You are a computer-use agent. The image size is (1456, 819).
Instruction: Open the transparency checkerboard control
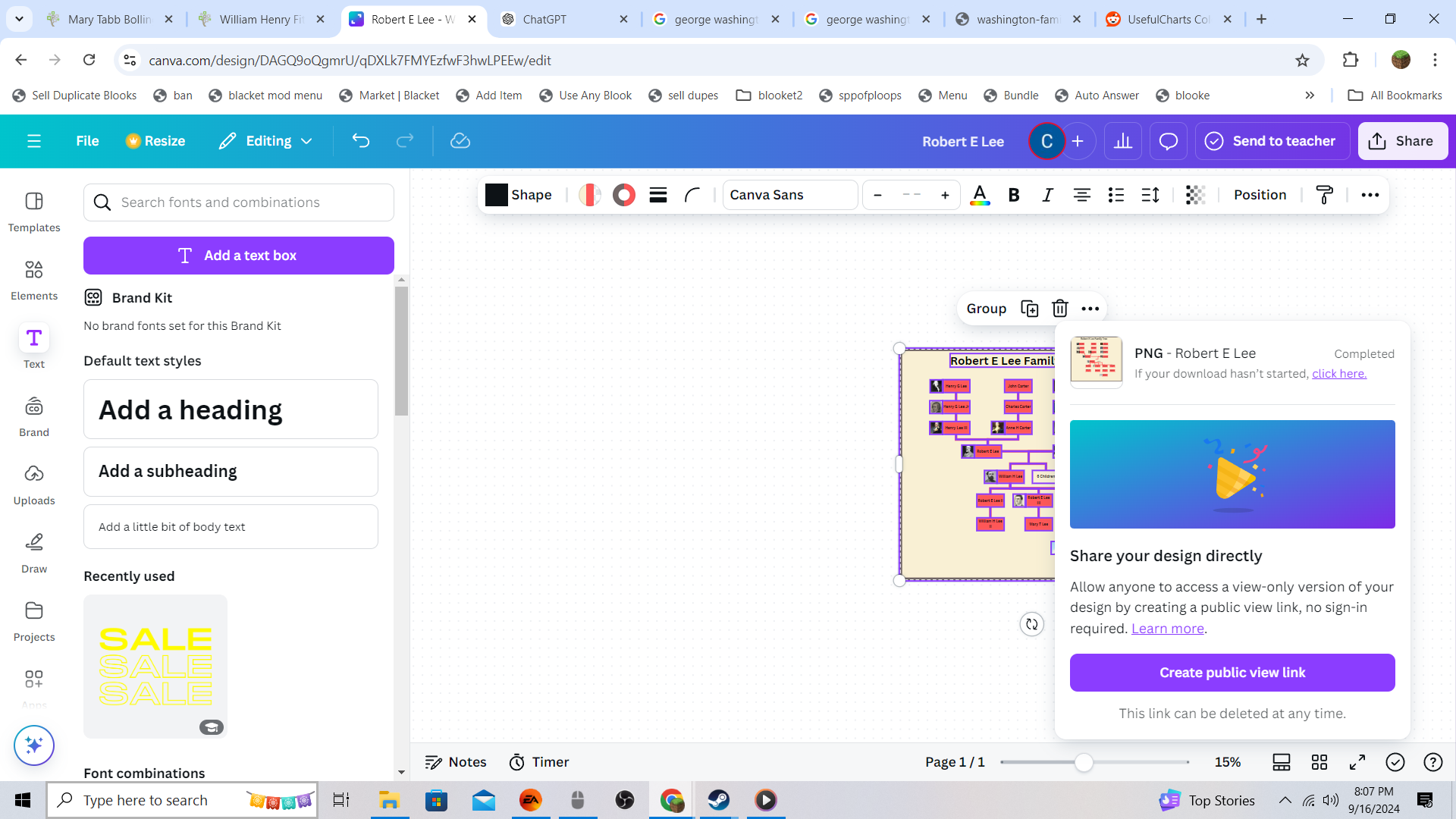(x=1195, y=195)
